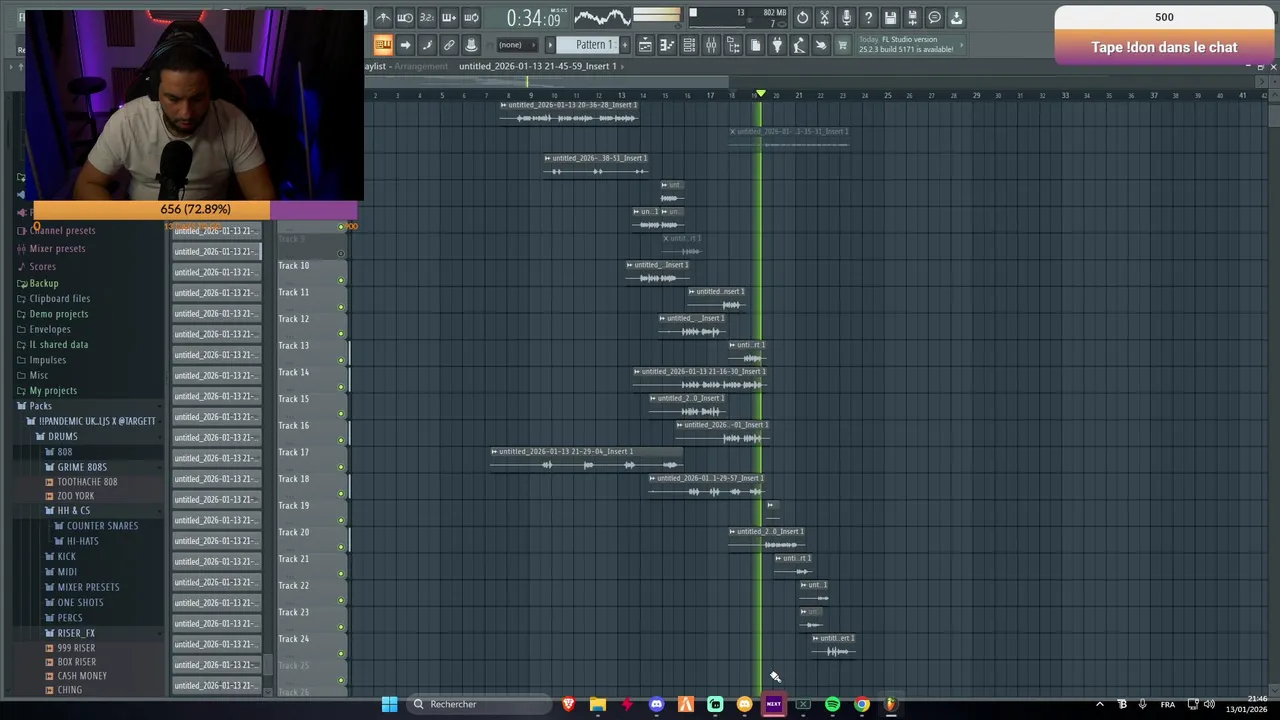Expand the Envelopes folder
This screenshot has width=1280, height=720.
49,330
